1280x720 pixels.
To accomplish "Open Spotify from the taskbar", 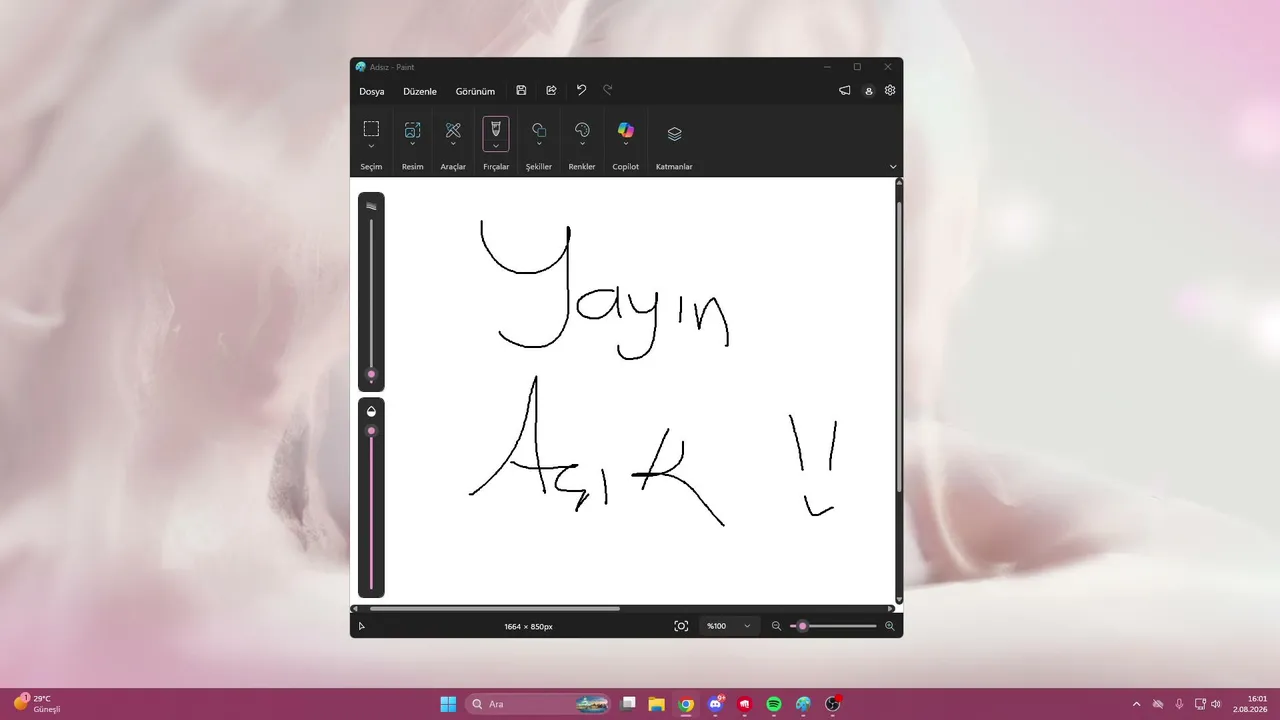I will click(774, 704).
